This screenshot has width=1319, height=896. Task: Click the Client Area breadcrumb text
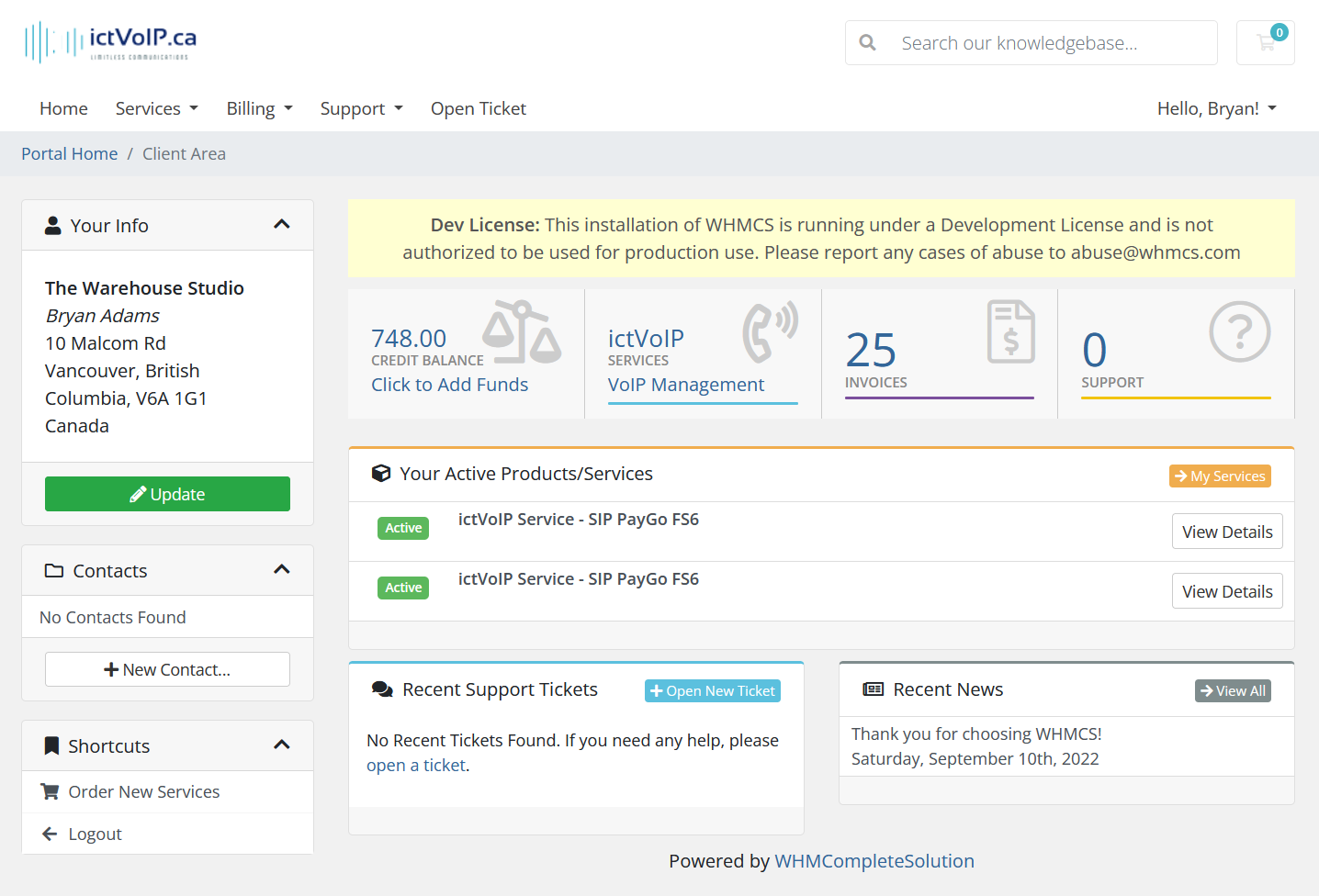[184, 153]
